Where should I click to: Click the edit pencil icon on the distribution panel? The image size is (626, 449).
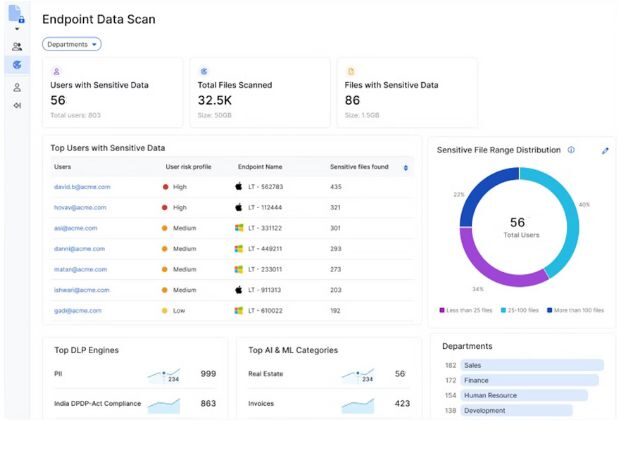coord(605,150)
